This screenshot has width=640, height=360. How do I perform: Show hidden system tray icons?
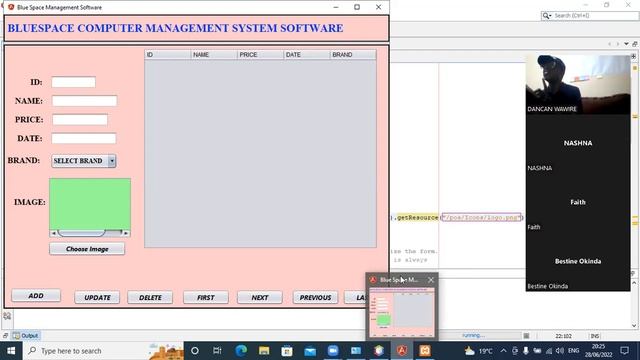click(503, 351)
